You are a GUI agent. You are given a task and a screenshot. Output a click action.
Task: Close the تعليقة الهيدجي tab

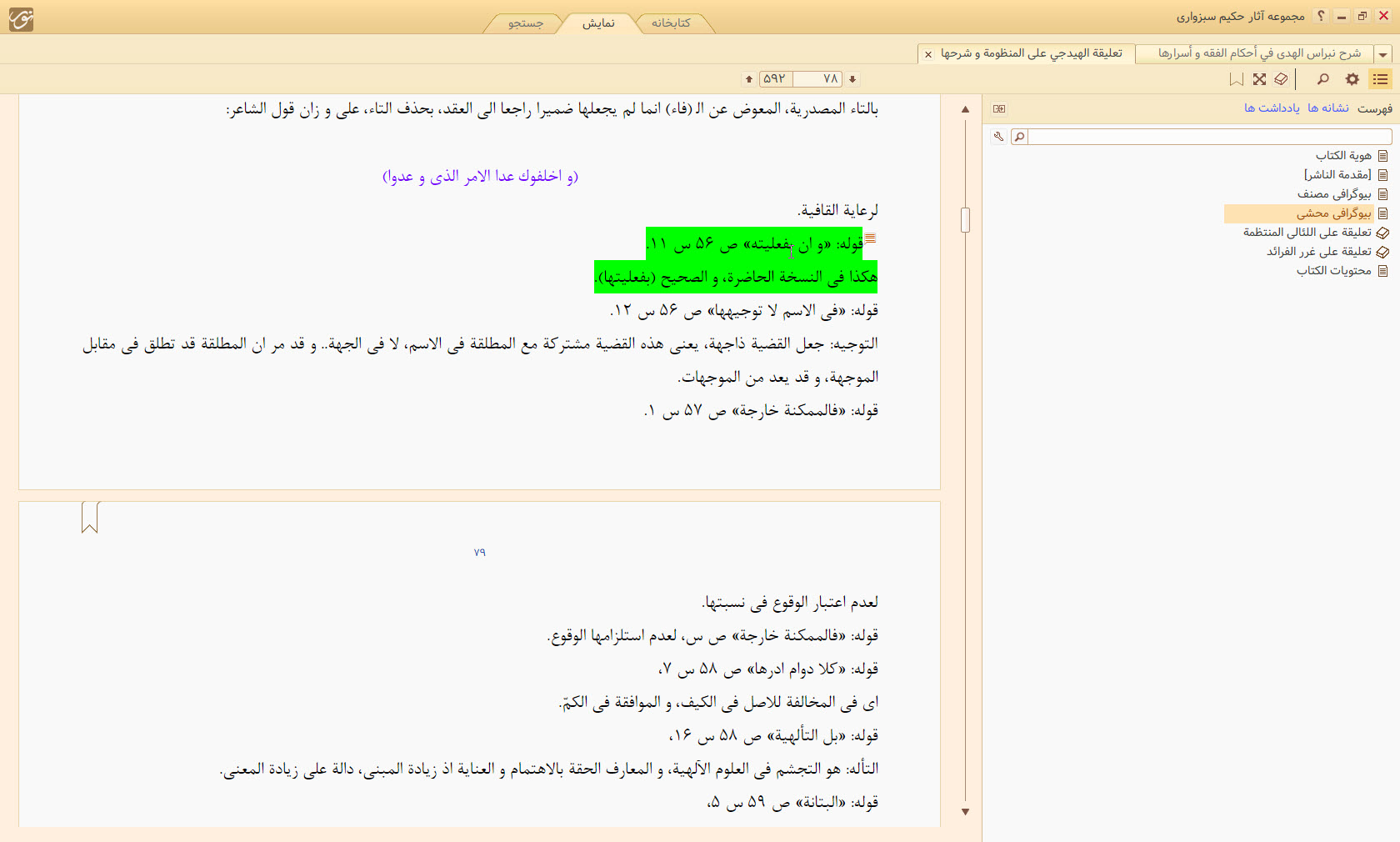[x=928, y=54]
